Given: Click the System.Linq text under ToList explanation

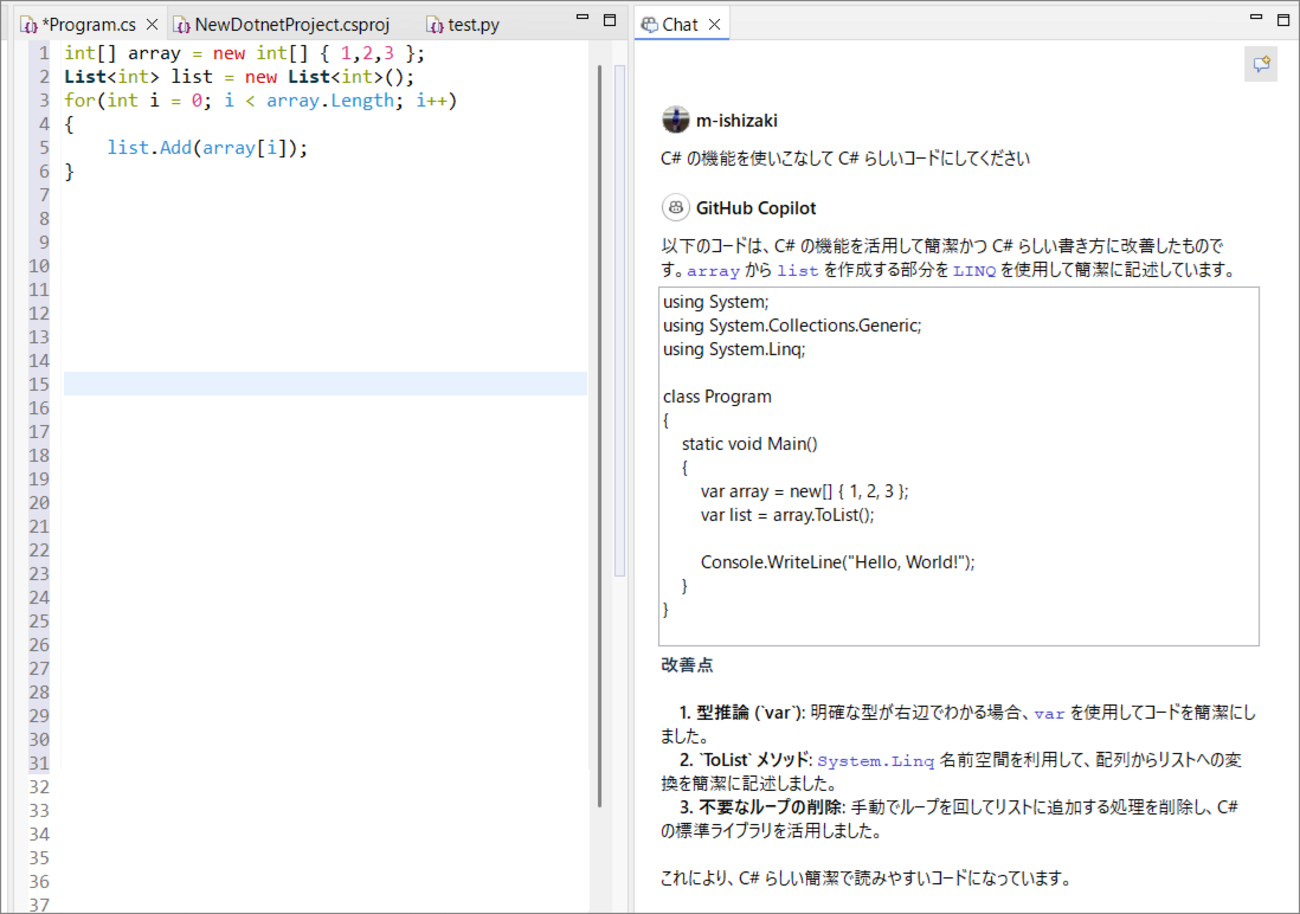Looking at the screenshot, I should (875, 759).
